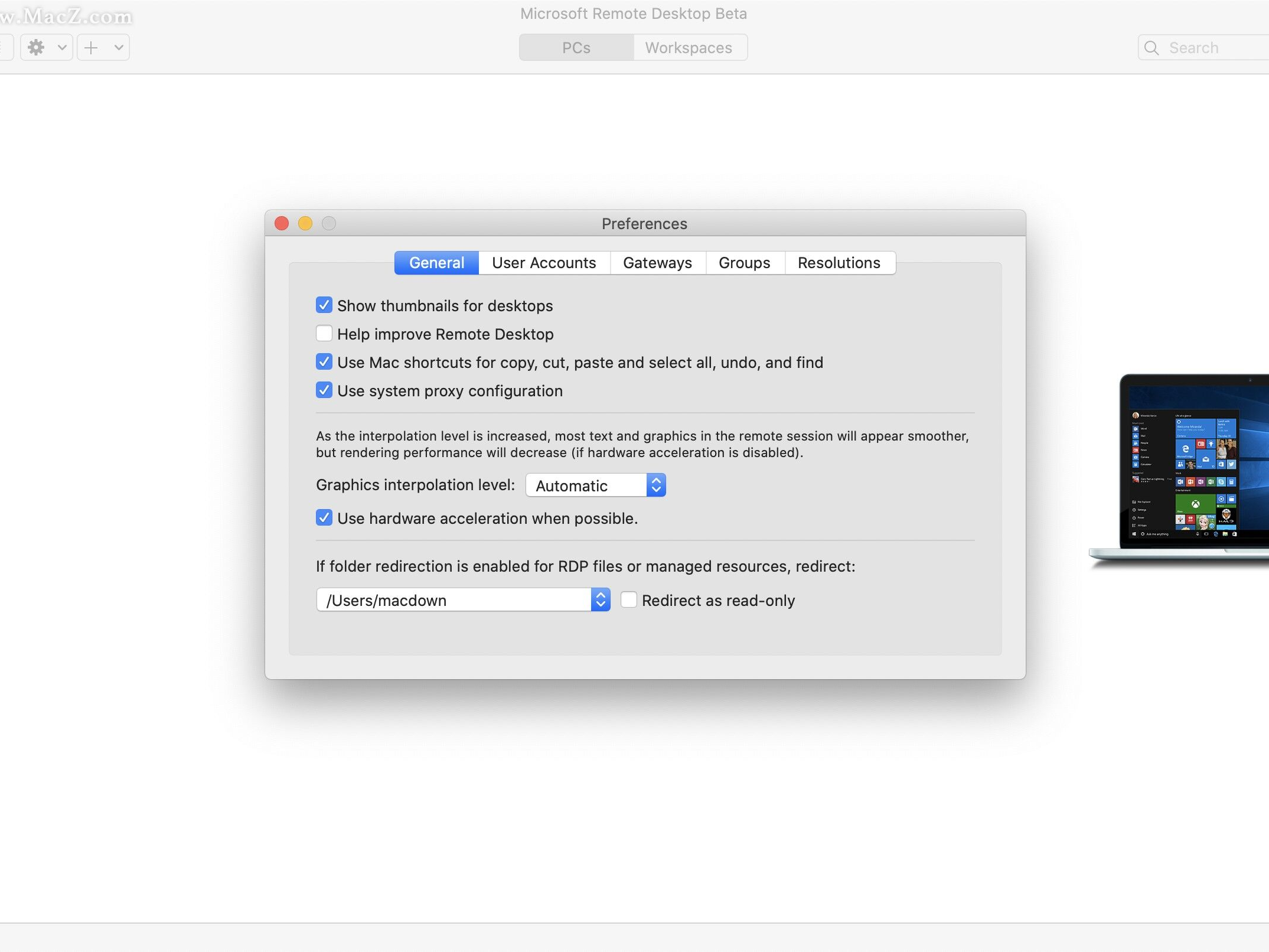Open the /Users/macdown folder stepper
1269x952 pixels.
[601, 599]
